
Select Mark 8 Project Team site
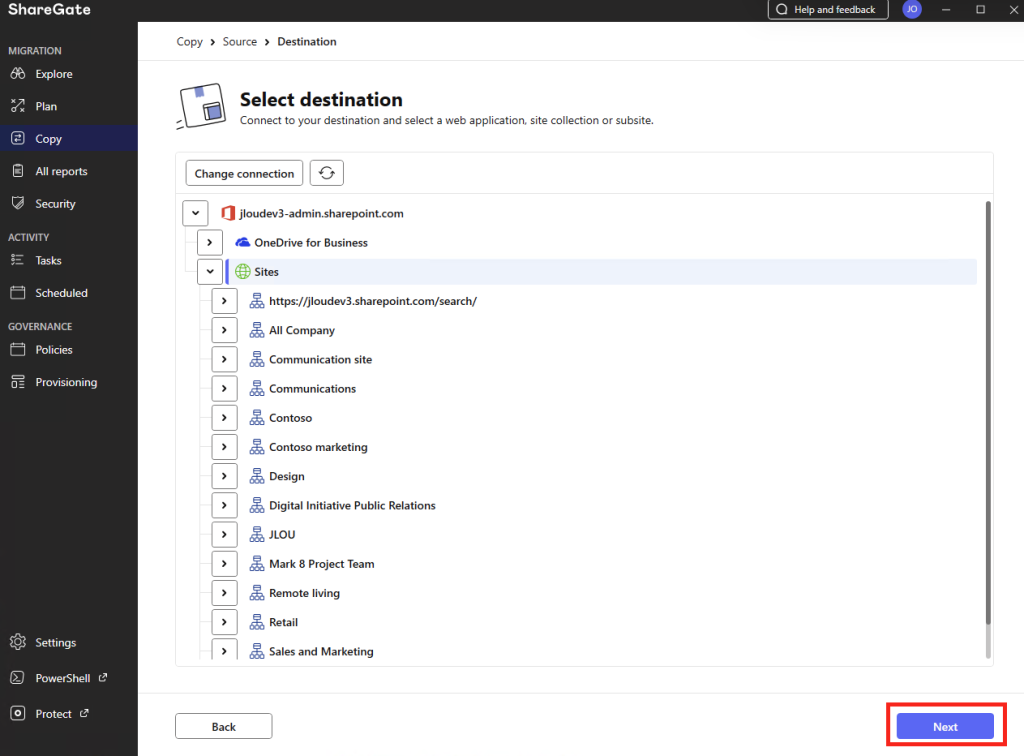[322, 563]
